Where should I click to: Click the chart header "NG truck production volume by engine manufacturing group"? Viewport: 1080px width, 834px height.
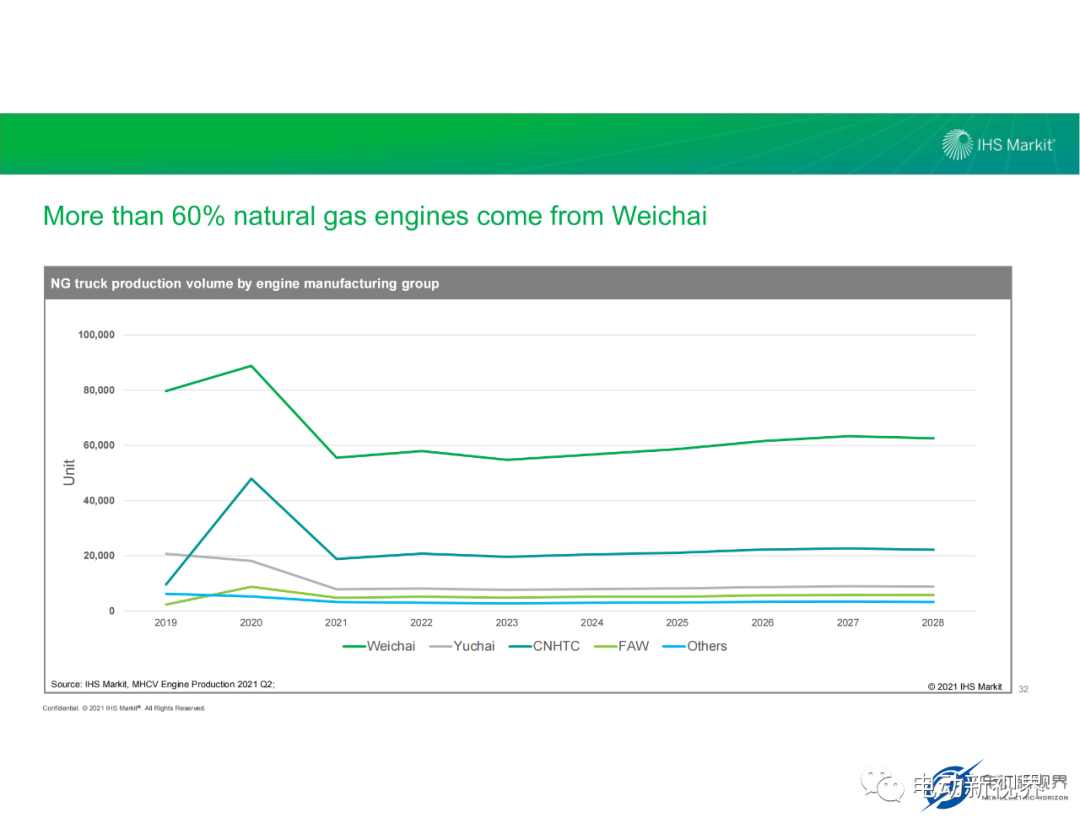[245, 284]
